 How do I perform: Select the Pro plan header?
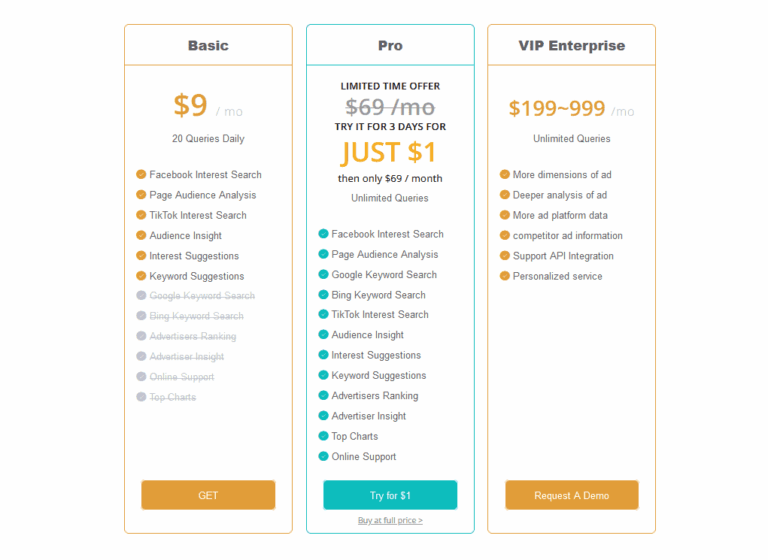(x=390, y=45)
